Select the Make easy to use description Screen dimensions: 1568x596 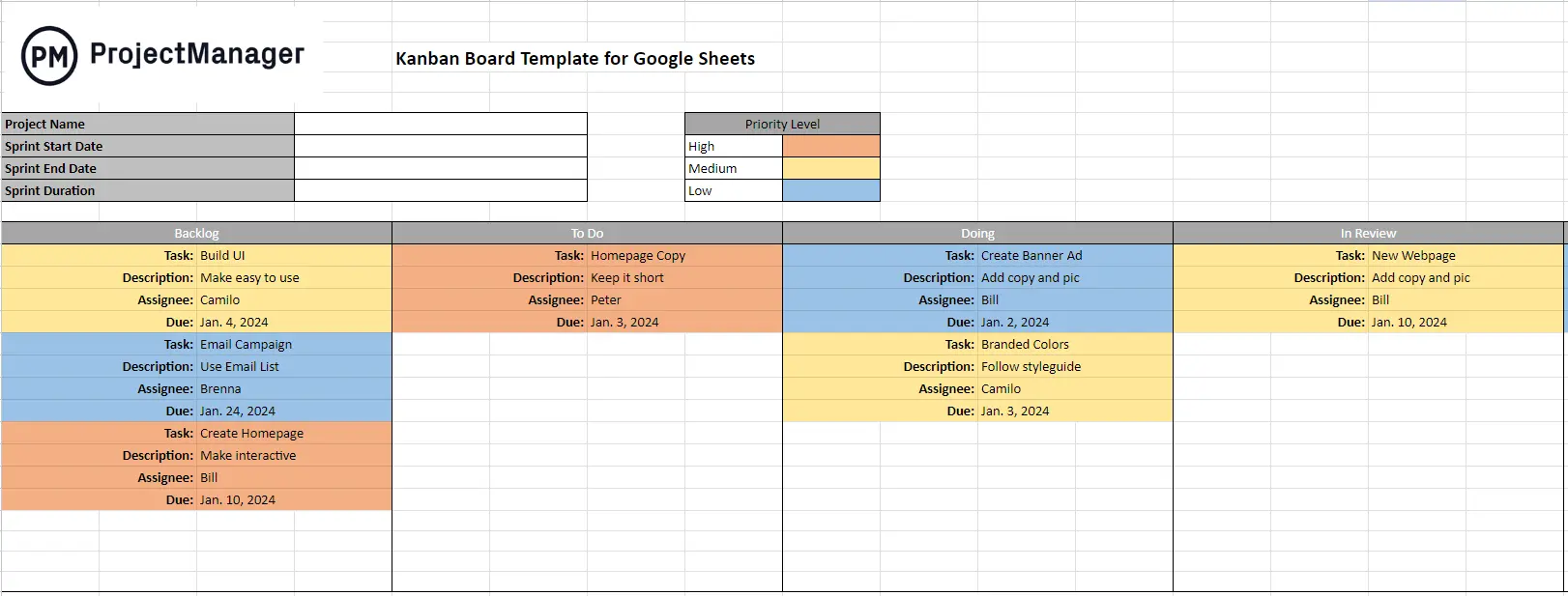(294, 277)
